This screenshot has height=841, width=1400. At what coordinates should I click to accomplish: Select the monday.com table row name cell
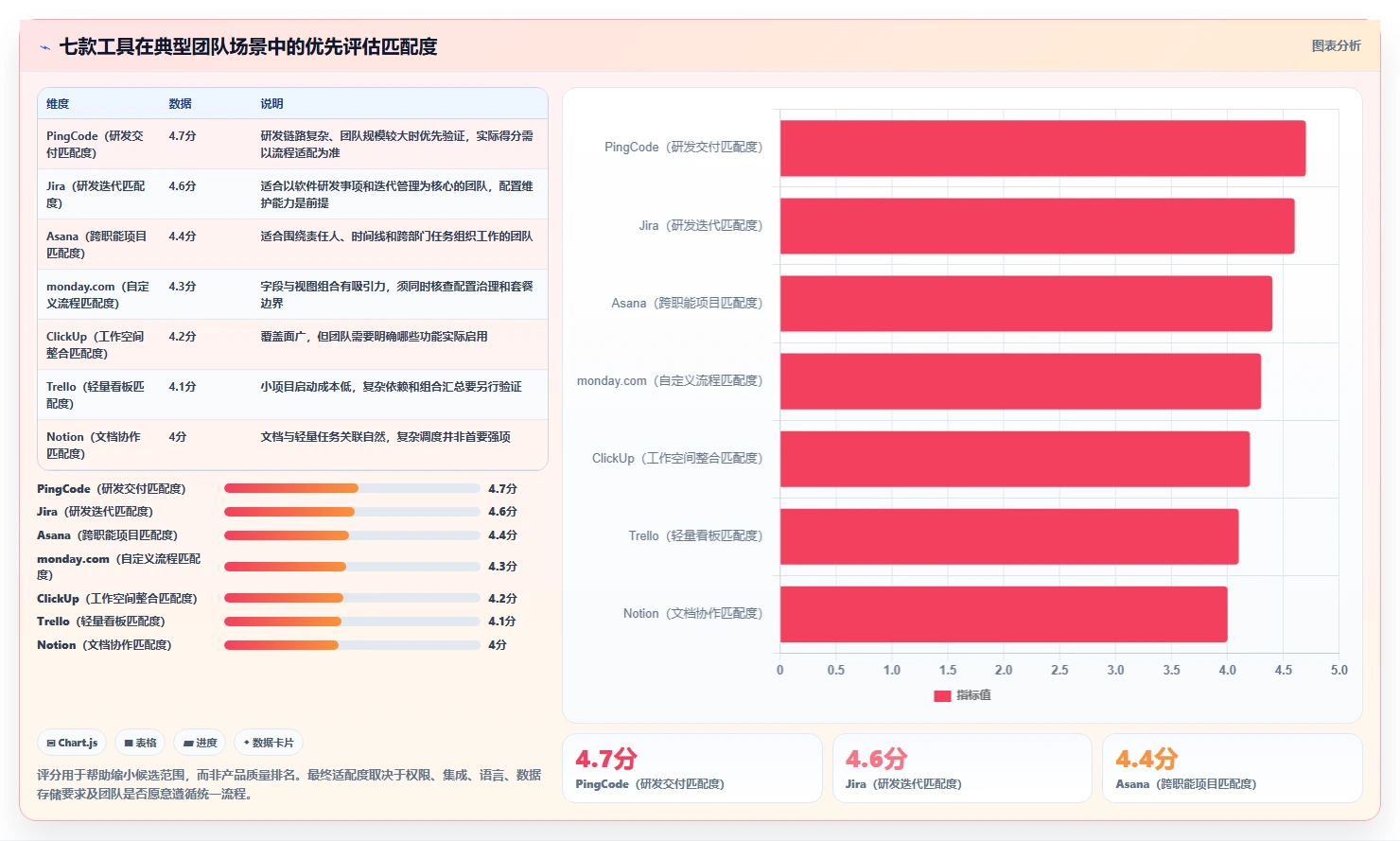[x=98, y=295]
